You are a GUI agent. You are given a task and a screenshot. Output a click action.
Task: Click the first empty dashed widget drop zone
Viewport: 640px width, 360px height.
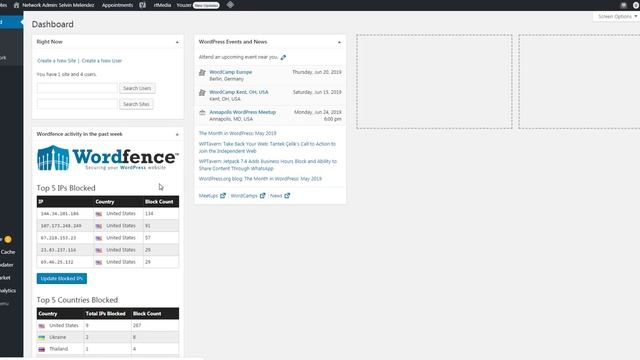434,82
